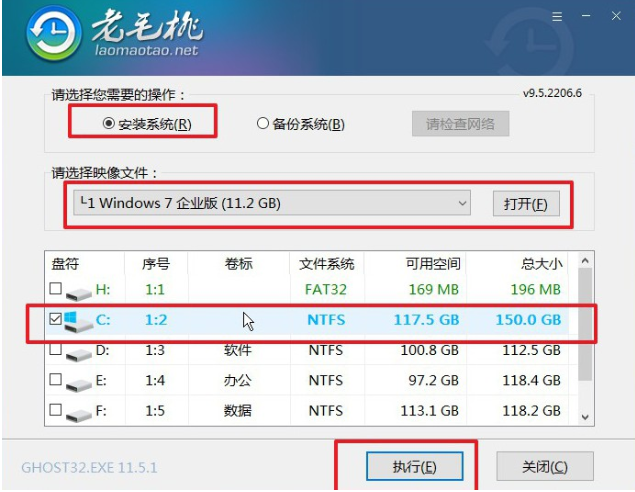Screen dimensions: 635x492
Task: Check the F: 数据 partition checkbox
Action: click(x=55, y=410)
